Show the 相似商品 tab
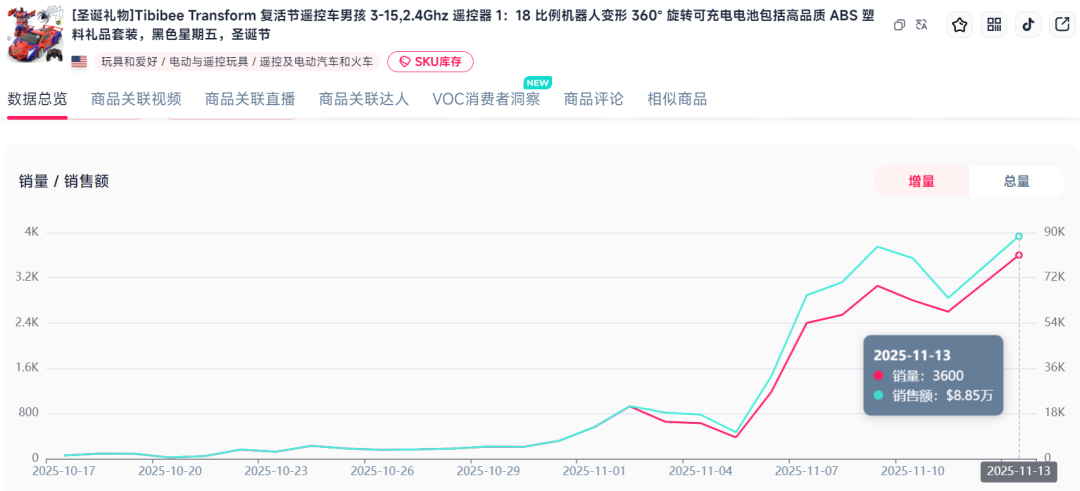The image size is (1080, 491). pyautogui.click(x=677, y=99)
